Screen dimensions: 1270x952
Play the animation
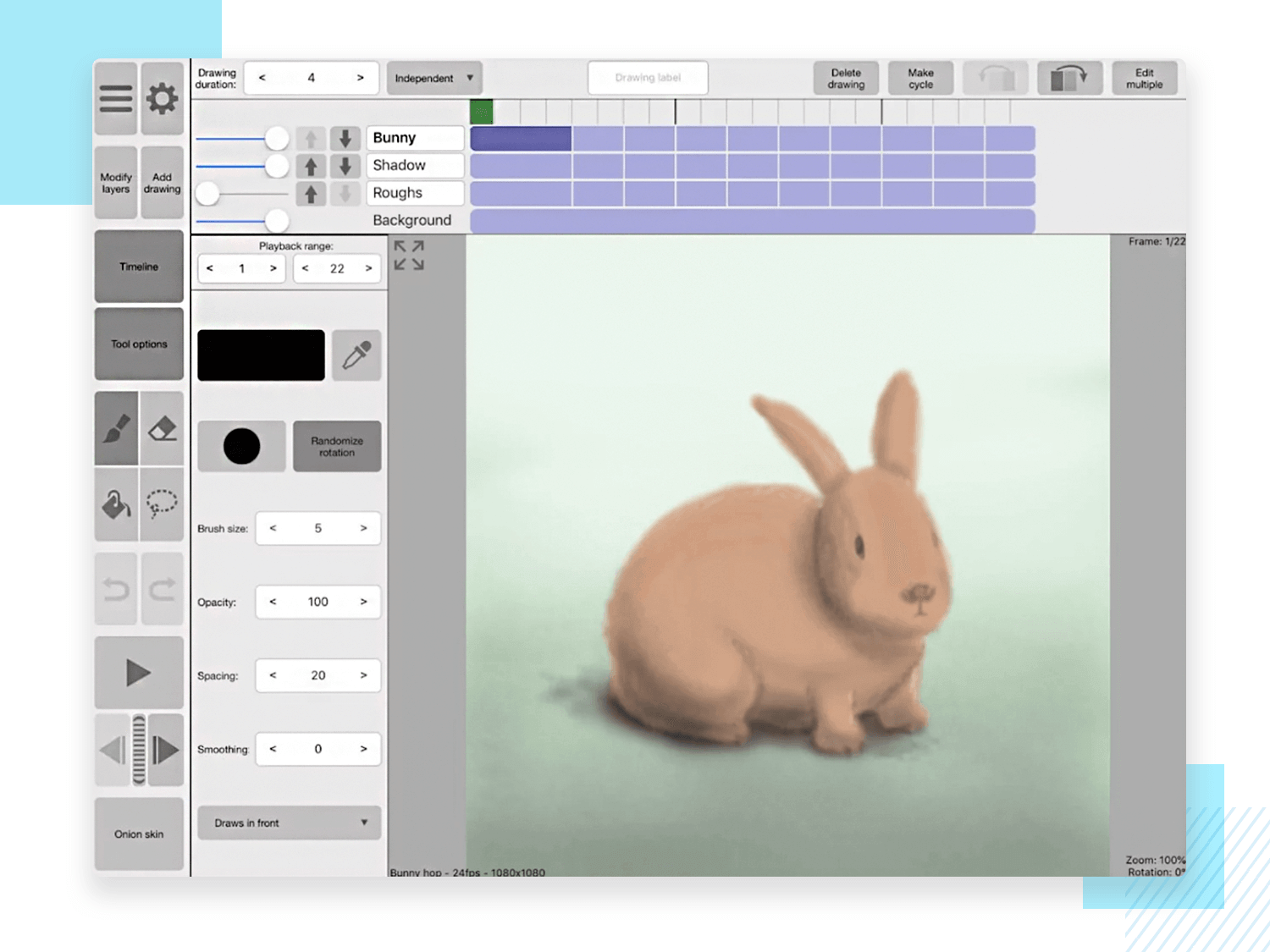[x=139, y=673]
